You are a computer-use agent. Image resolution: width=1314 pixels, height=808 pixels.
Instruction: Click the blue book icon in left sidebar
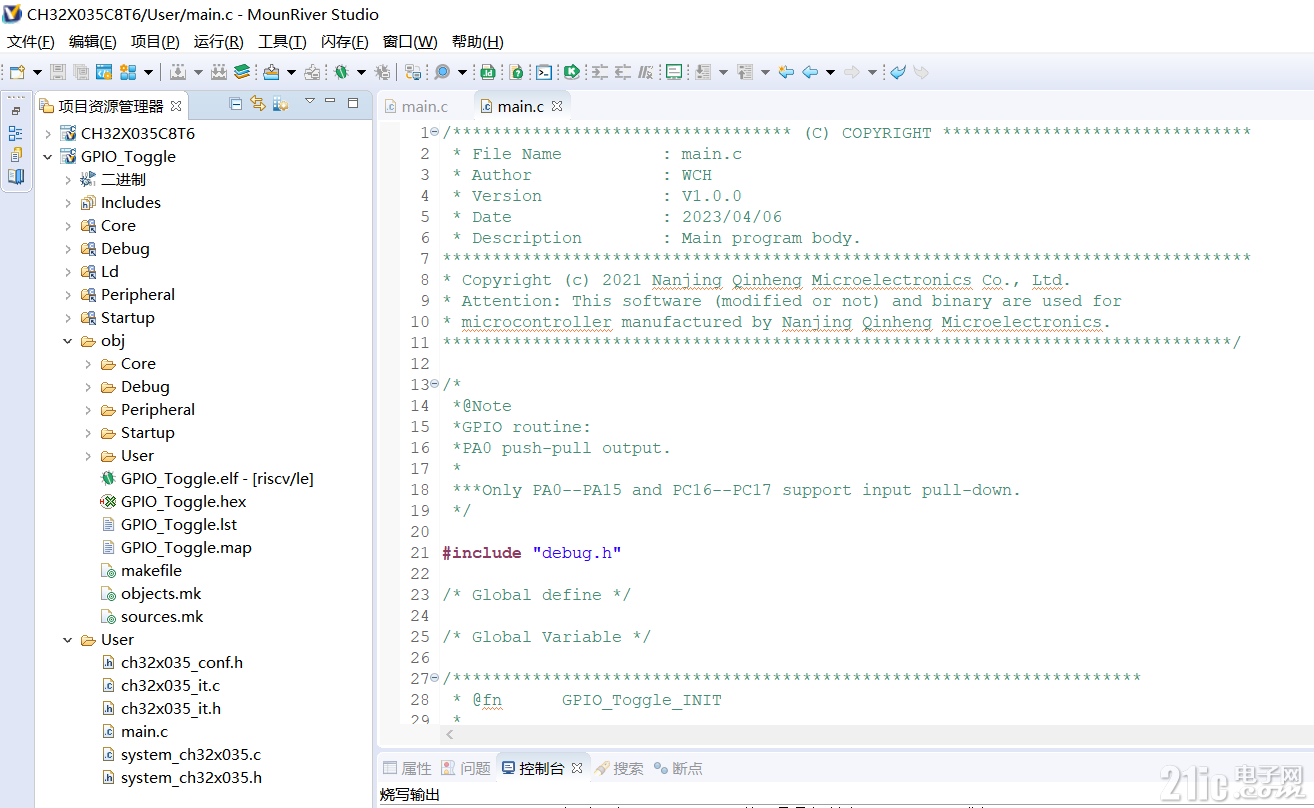[x=16, y=177]
